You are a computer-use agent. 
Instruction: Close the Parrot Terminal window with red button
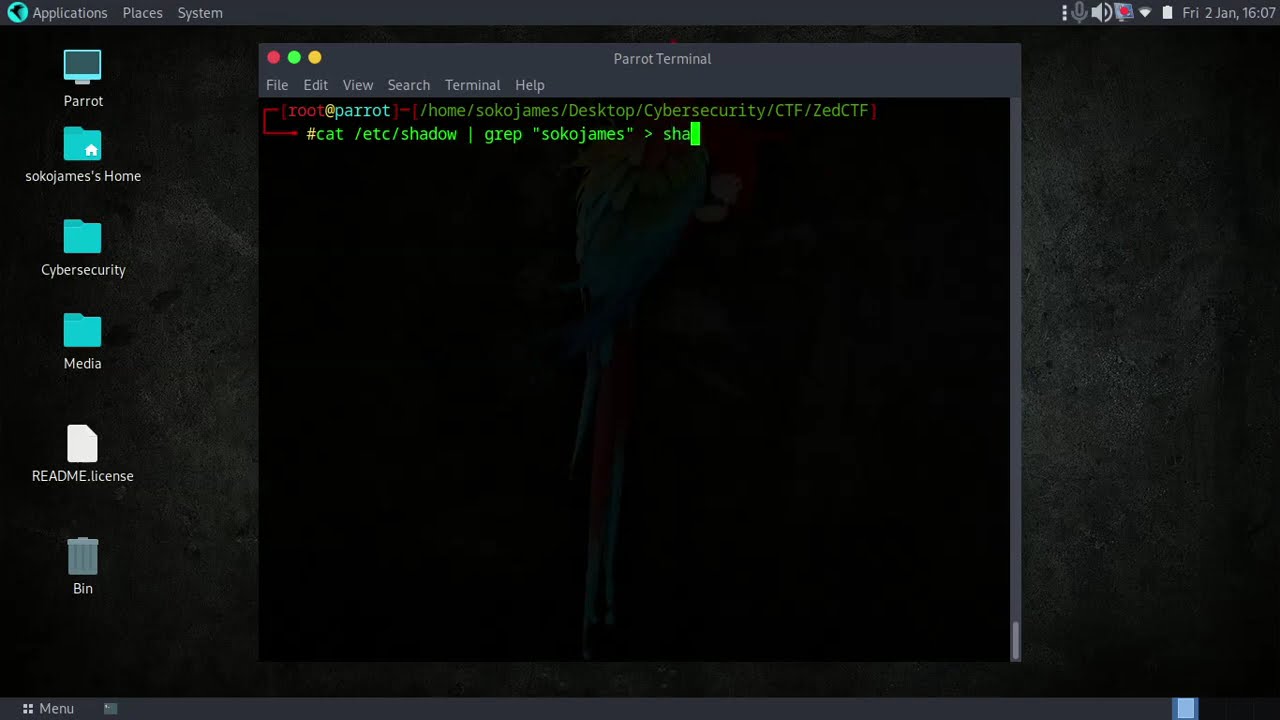click(x=274, y=58)
